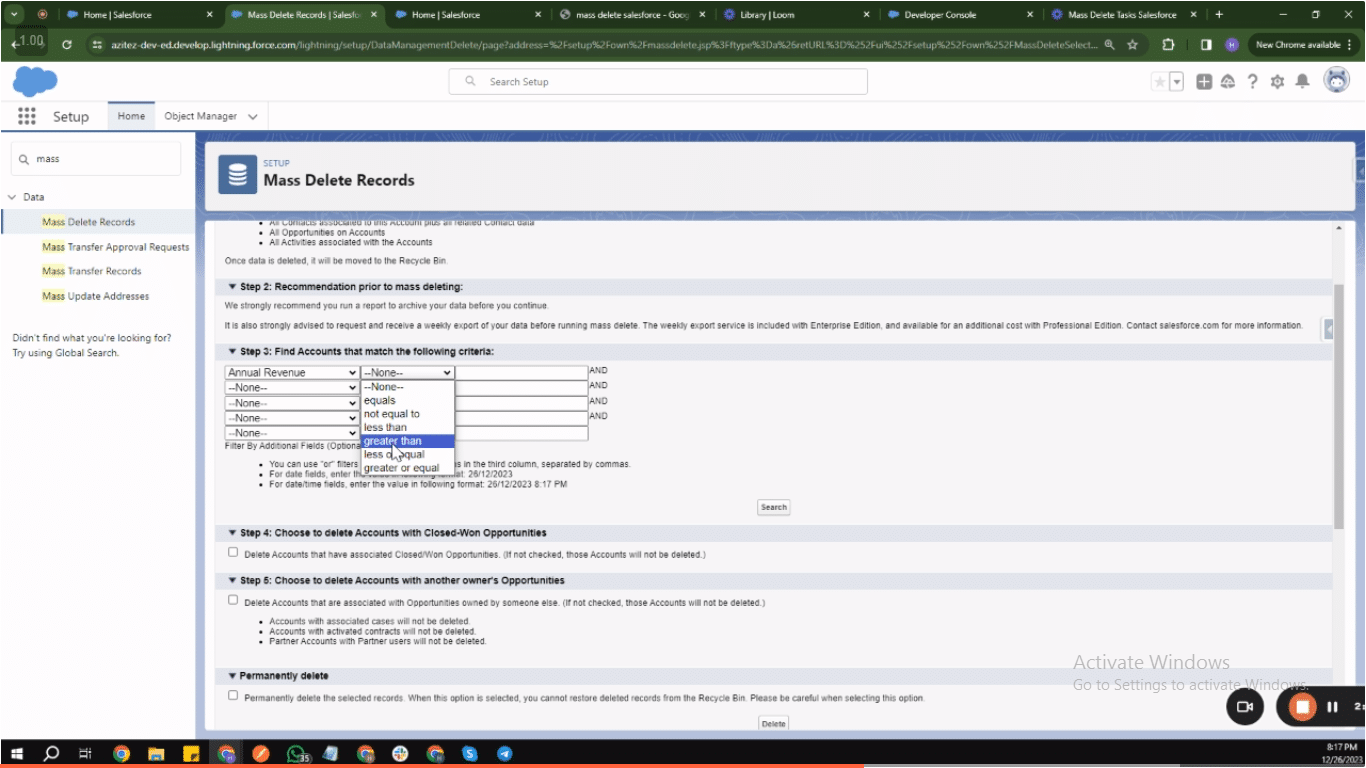Switch to the Setup Home tab

tap(131, 116)
